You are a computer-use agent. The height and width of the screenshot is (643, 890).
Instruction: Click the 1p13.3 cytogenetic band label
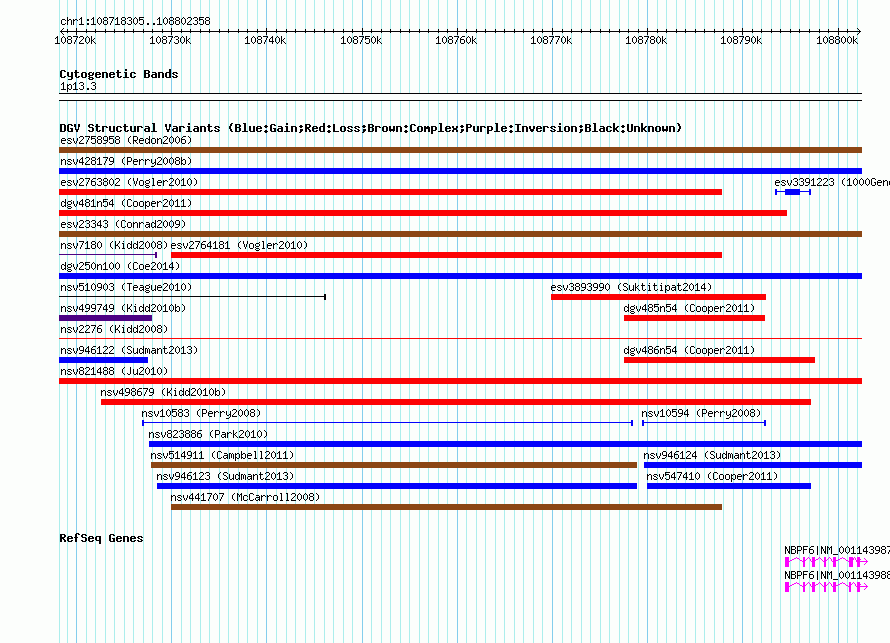pos(78,86)
